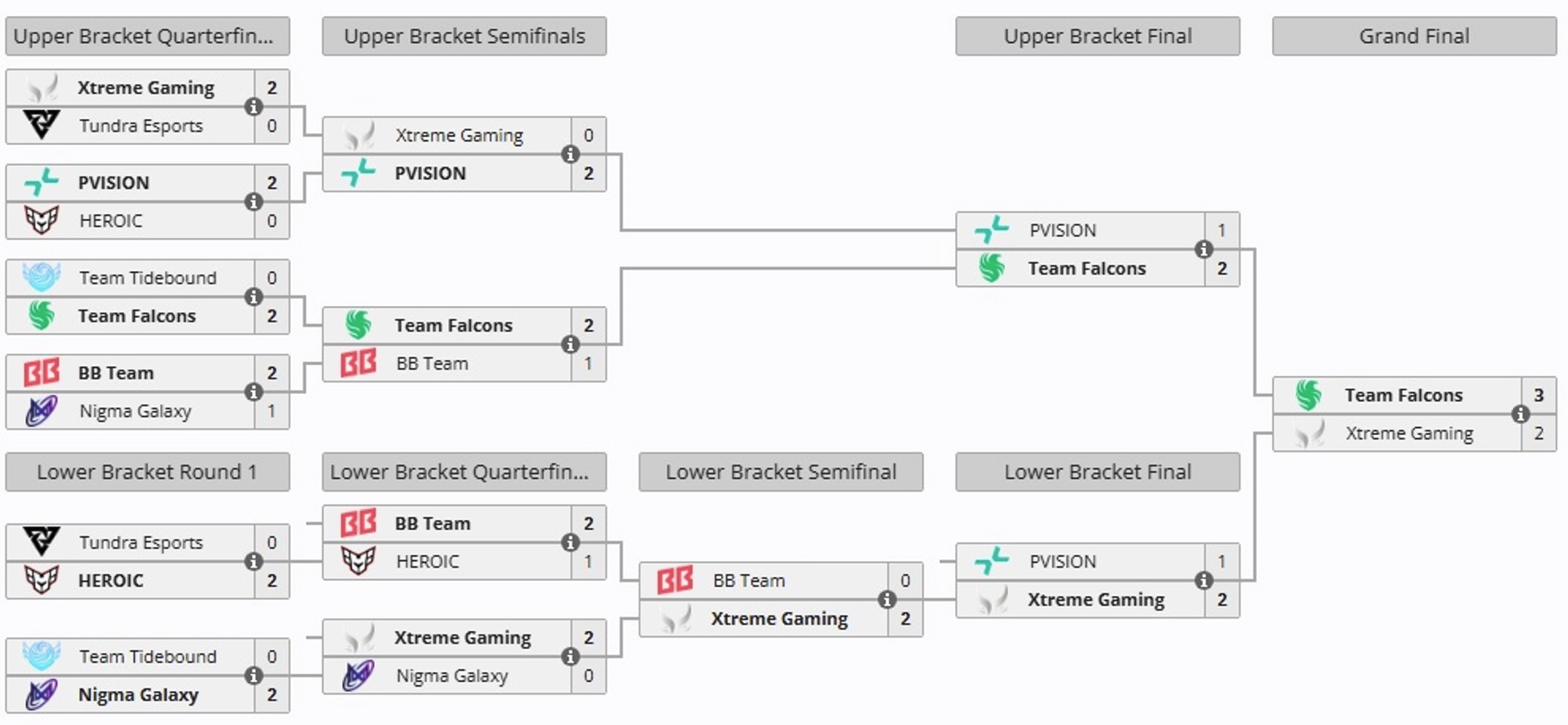1568x725 pixels.
Task: Open the Lower Bracket Final match info
Action: 1205,580
